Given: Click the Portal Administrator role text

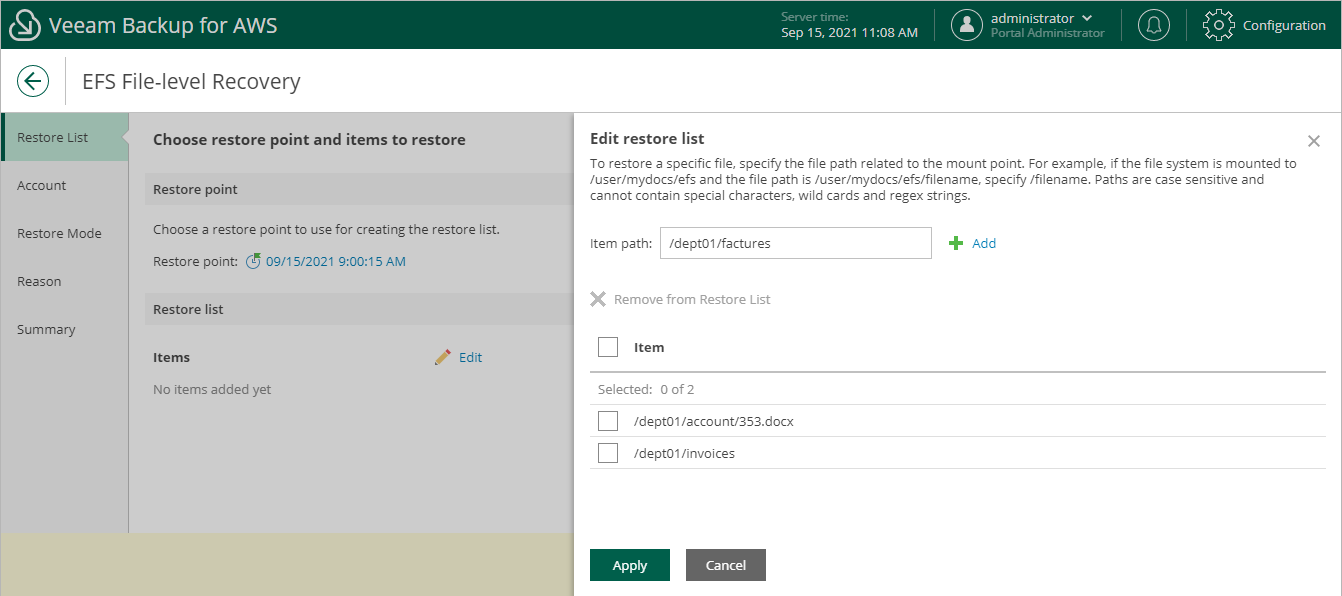Looking at the screenshot, I should pos(1048,33).
